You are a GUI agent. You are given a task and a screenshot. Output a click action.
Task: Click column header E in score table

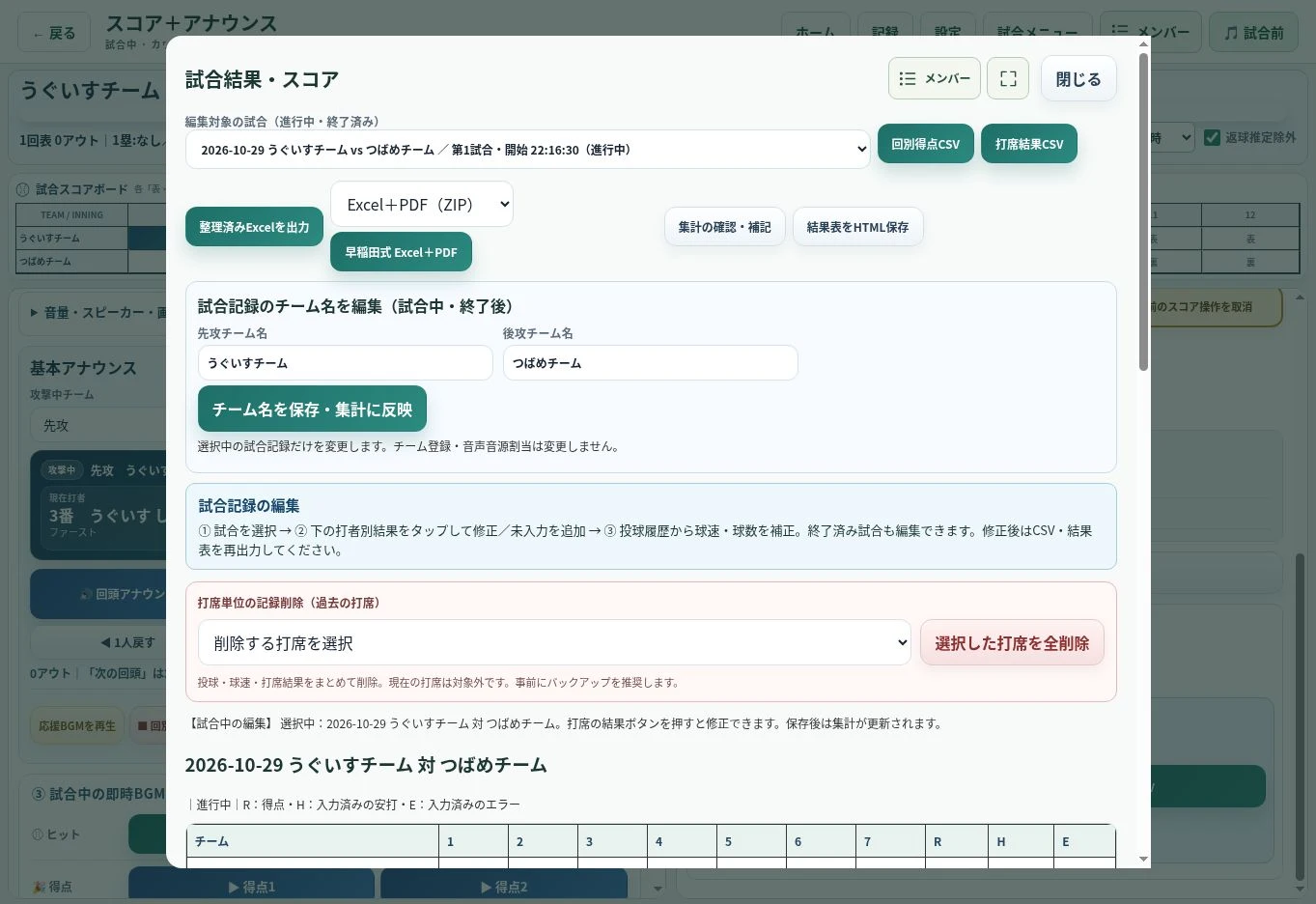(1085, 841)
